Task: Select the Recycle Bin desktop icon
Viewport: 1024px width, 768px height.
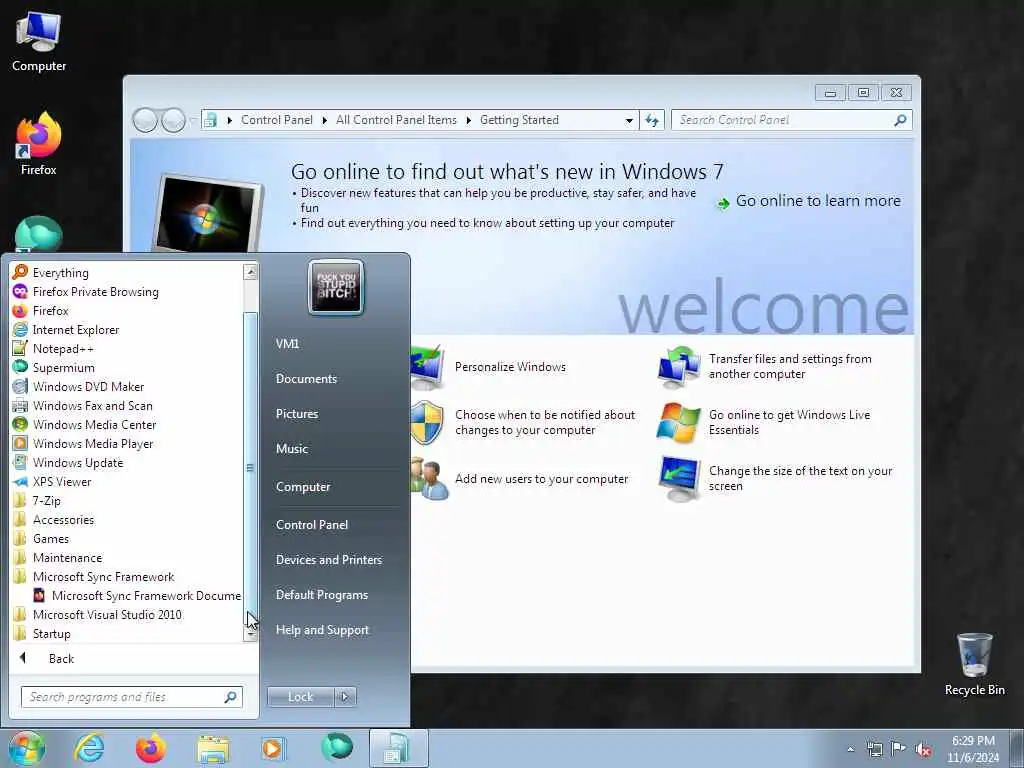Action: [x=974, y=664]
